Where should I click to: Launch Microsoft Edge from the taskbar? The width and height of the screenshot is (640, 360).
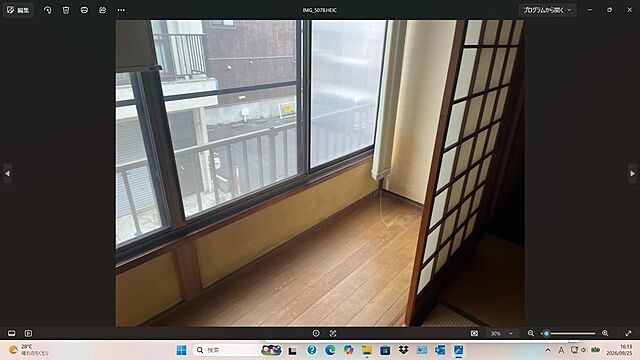coord(330,350)
